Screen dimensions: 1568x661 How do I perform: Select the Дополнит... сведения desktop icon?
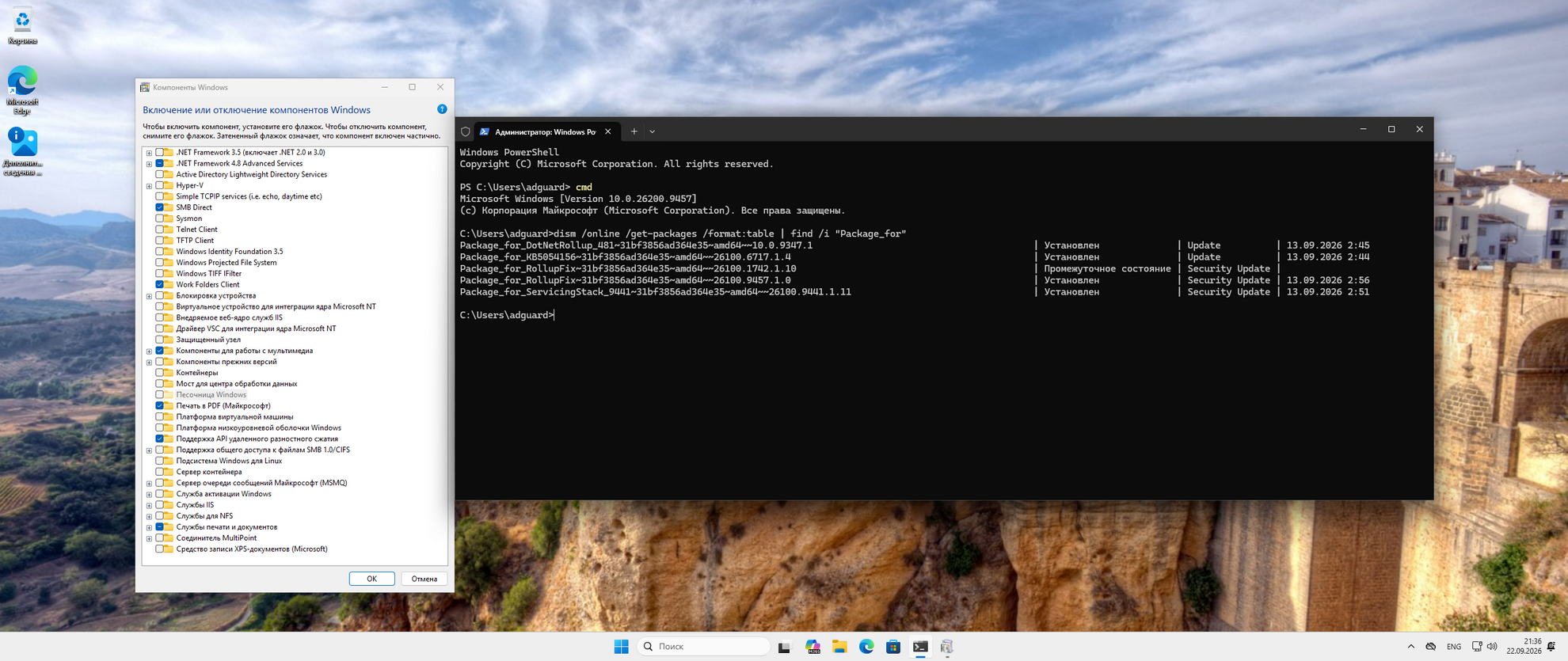(x=22, y=152)
